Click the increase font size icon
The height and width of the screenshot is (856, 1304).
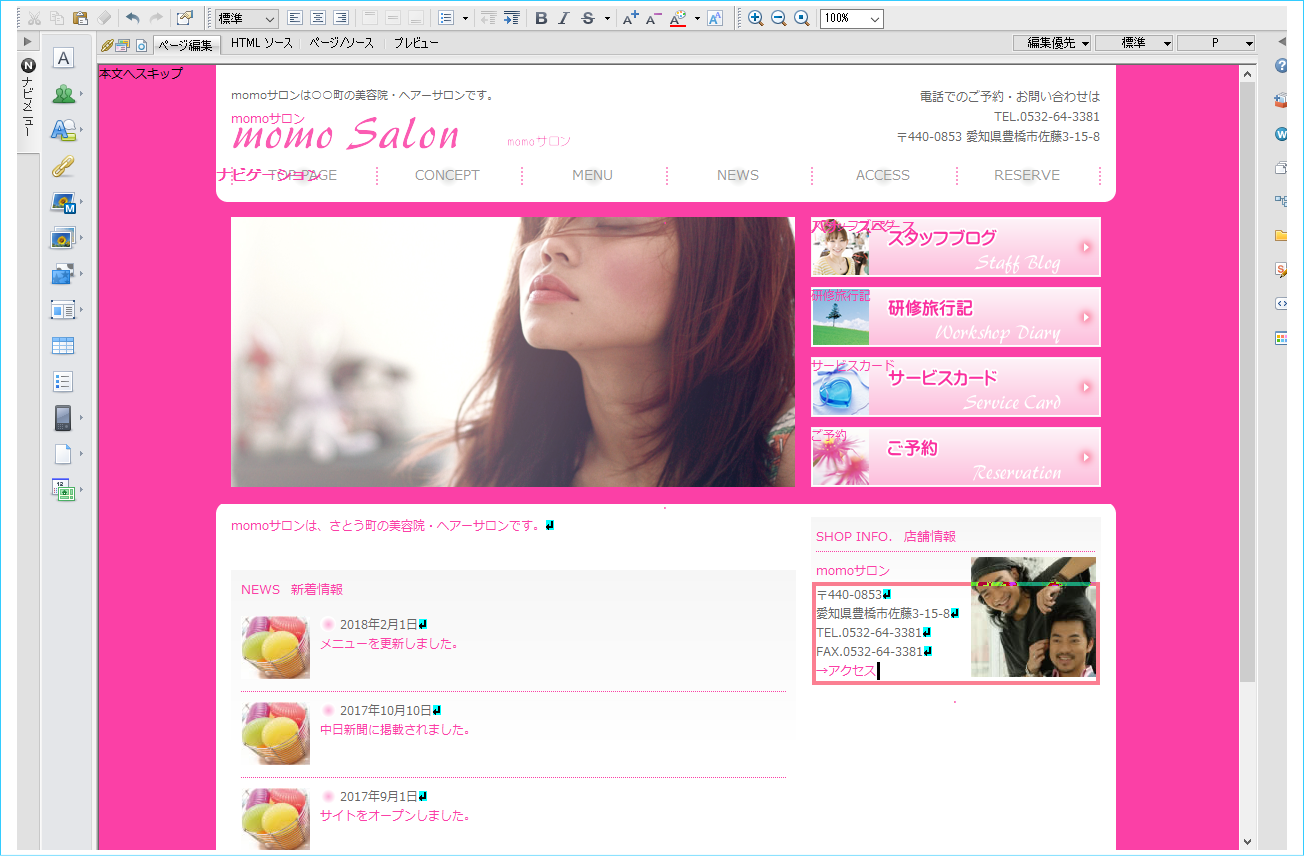coord(630,18)
